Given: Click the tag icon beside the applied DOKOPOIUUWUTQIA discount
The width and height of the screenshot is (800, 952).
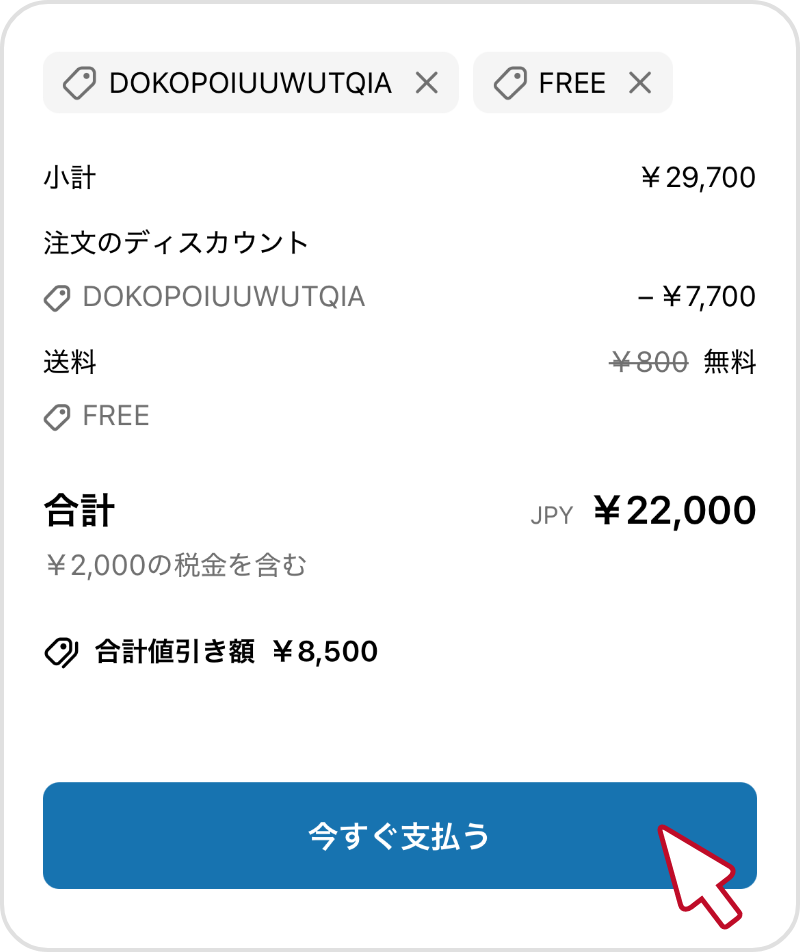Looking at the screenshot, I should [57, 298].
